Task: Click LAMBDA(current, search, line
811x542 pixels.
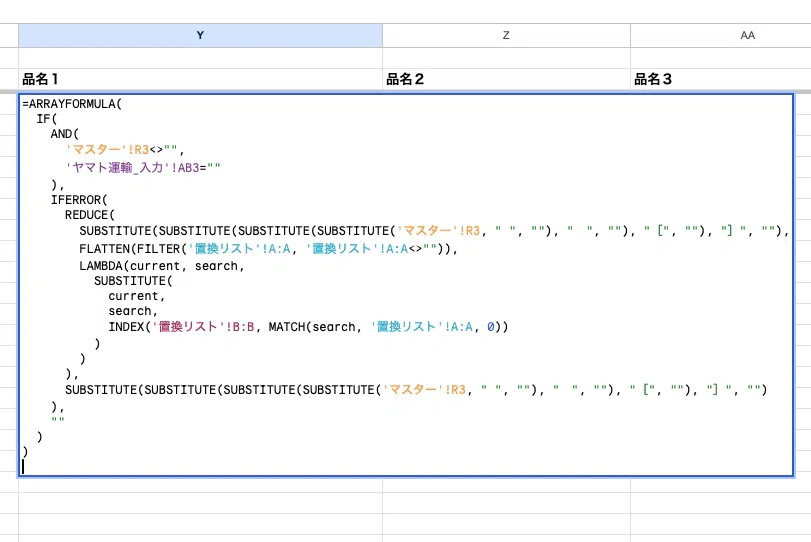Action: click(161, 266)
